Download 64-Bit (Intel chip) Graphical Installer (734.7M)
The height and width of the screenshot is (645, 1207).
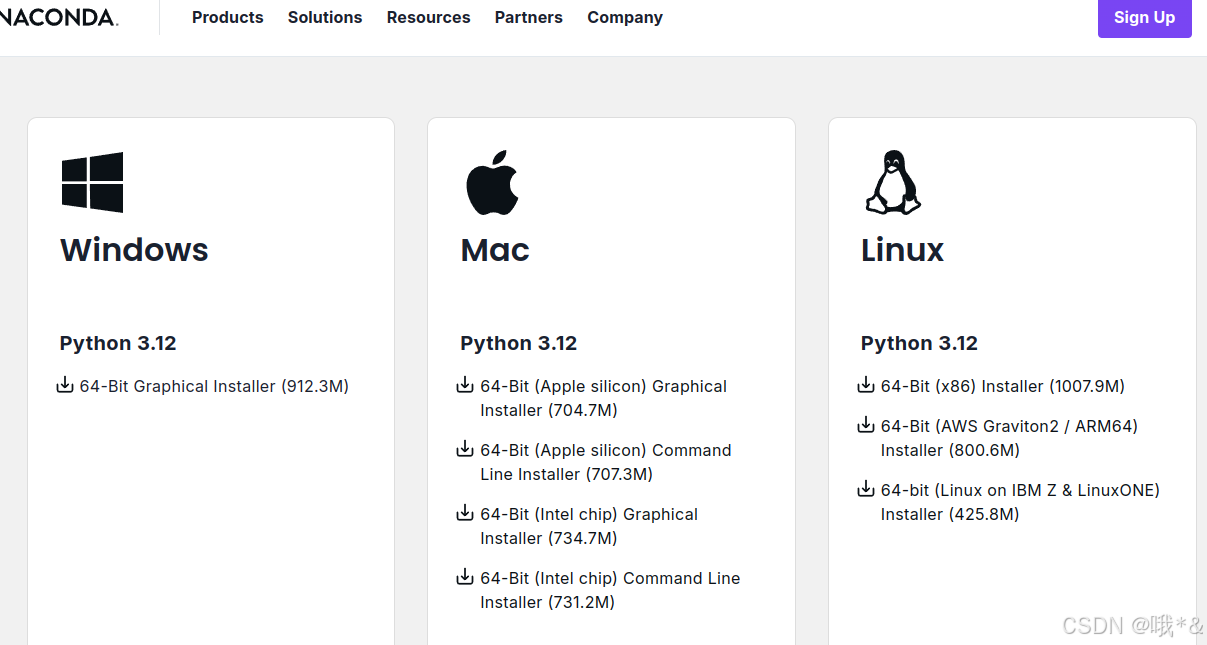589,526
